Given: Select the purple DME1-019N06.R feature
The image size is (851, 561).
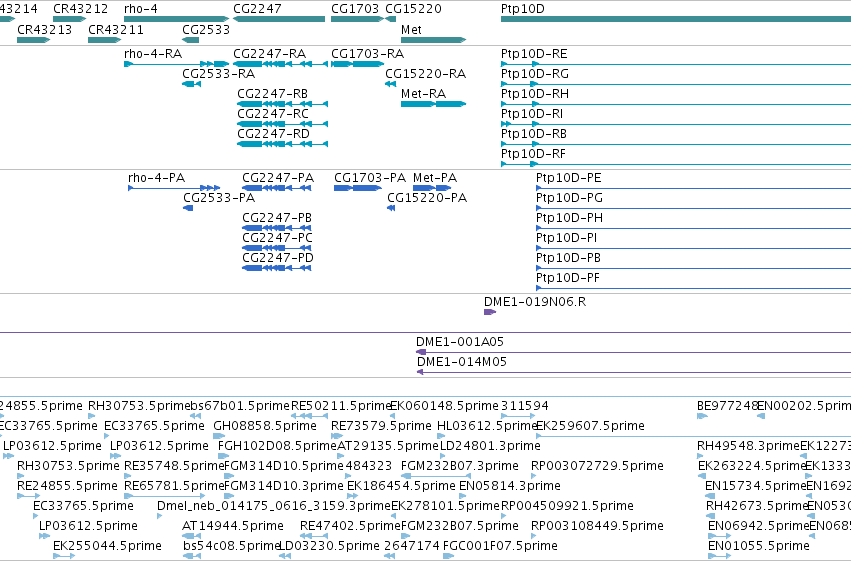Looking at the screenshot, I should pos(490,312).
